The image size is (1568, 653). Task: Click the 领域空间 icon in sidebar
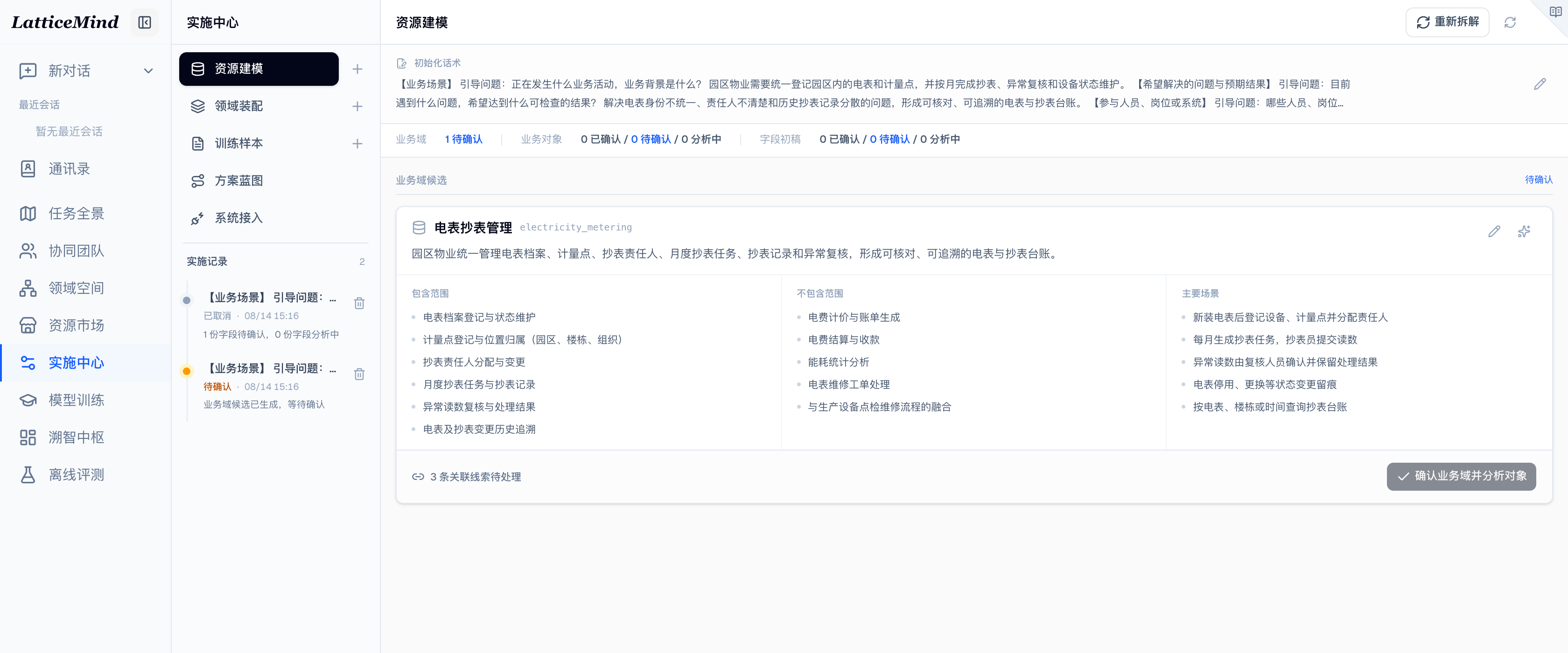click(x=28, y=288)
